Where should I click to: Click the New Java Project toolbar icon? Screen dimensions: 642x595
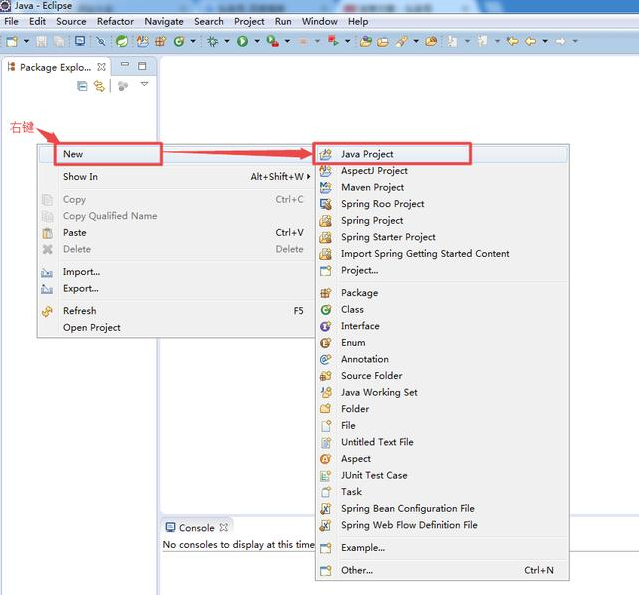point(142,41)
